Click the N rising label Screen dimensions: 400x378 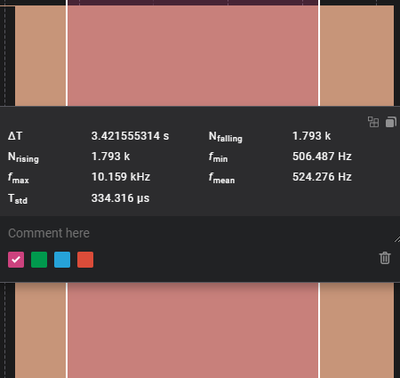tap(23, 157)
